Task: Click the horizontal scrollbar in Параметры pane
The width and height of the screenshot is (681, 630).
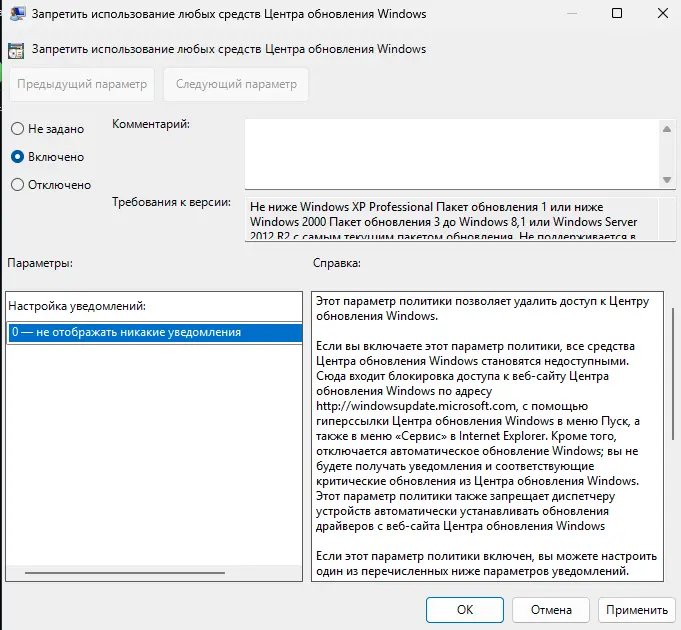Action: tap(125, 573)
